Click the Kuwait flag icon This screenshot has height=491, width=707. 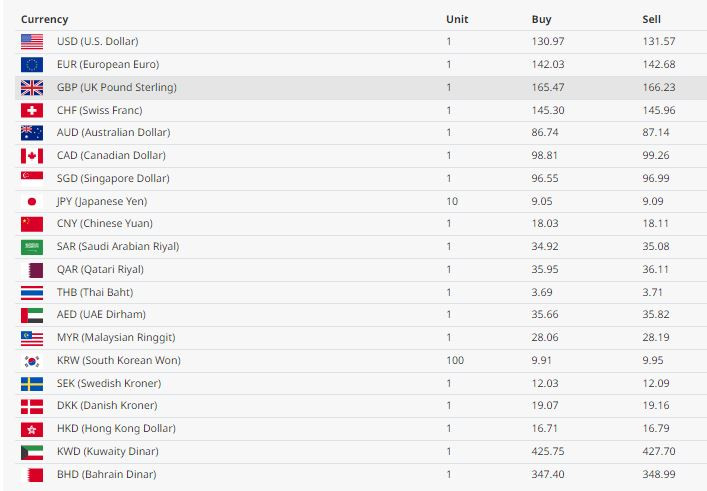coord(32,452)
